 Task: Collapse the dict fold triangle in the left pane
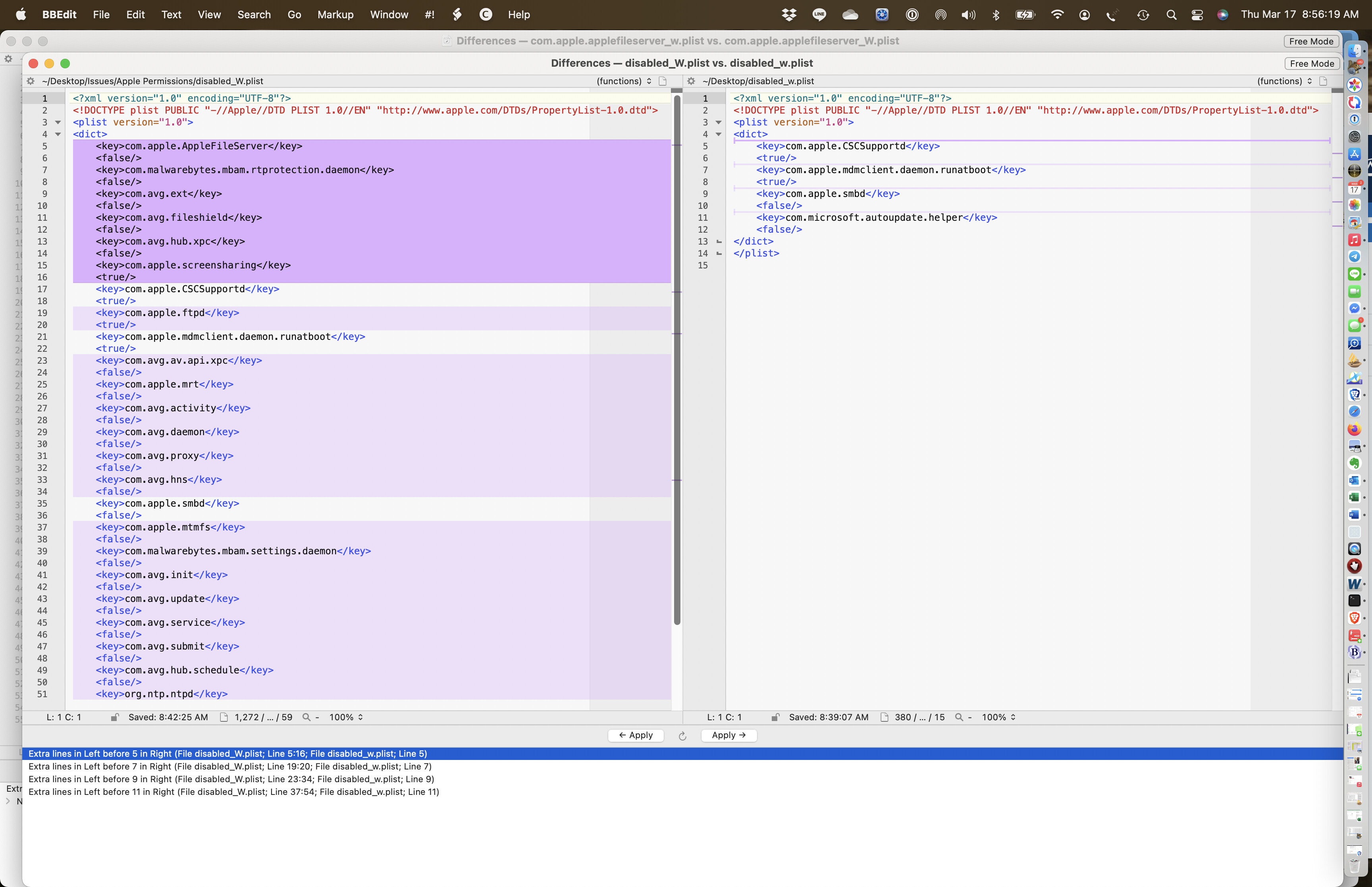point(58,134)
